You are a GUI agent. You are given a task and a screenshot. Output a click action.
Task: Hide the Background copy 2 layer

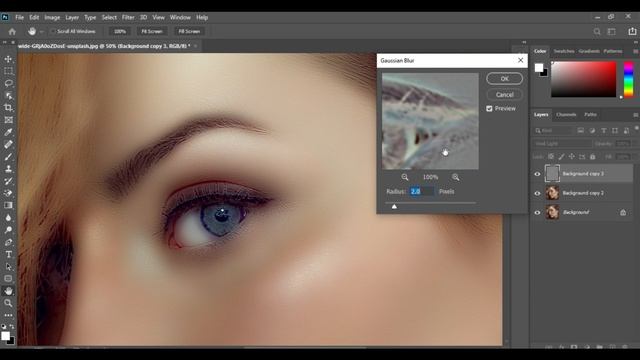coord(538,193)
